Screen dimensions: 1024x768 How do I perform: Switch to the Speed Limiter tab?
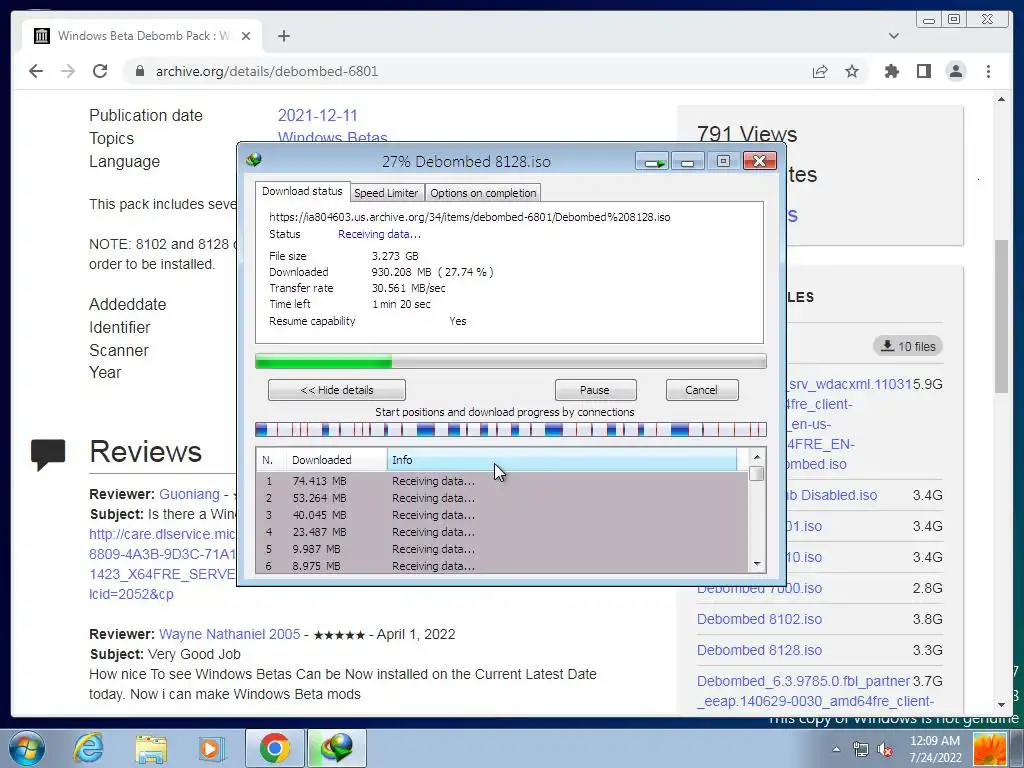click(386, 193)
